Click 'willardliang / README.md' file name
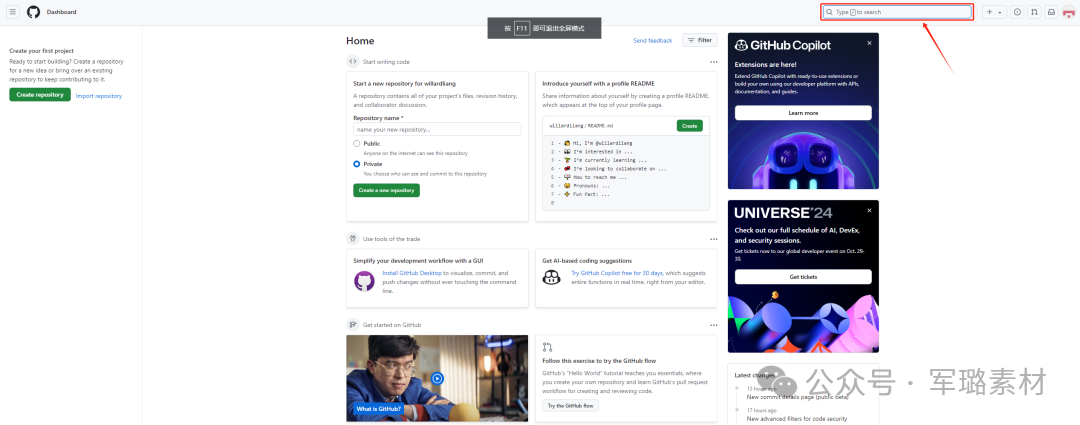This screenshot has height=425, width=1080. tap(581, 126)
